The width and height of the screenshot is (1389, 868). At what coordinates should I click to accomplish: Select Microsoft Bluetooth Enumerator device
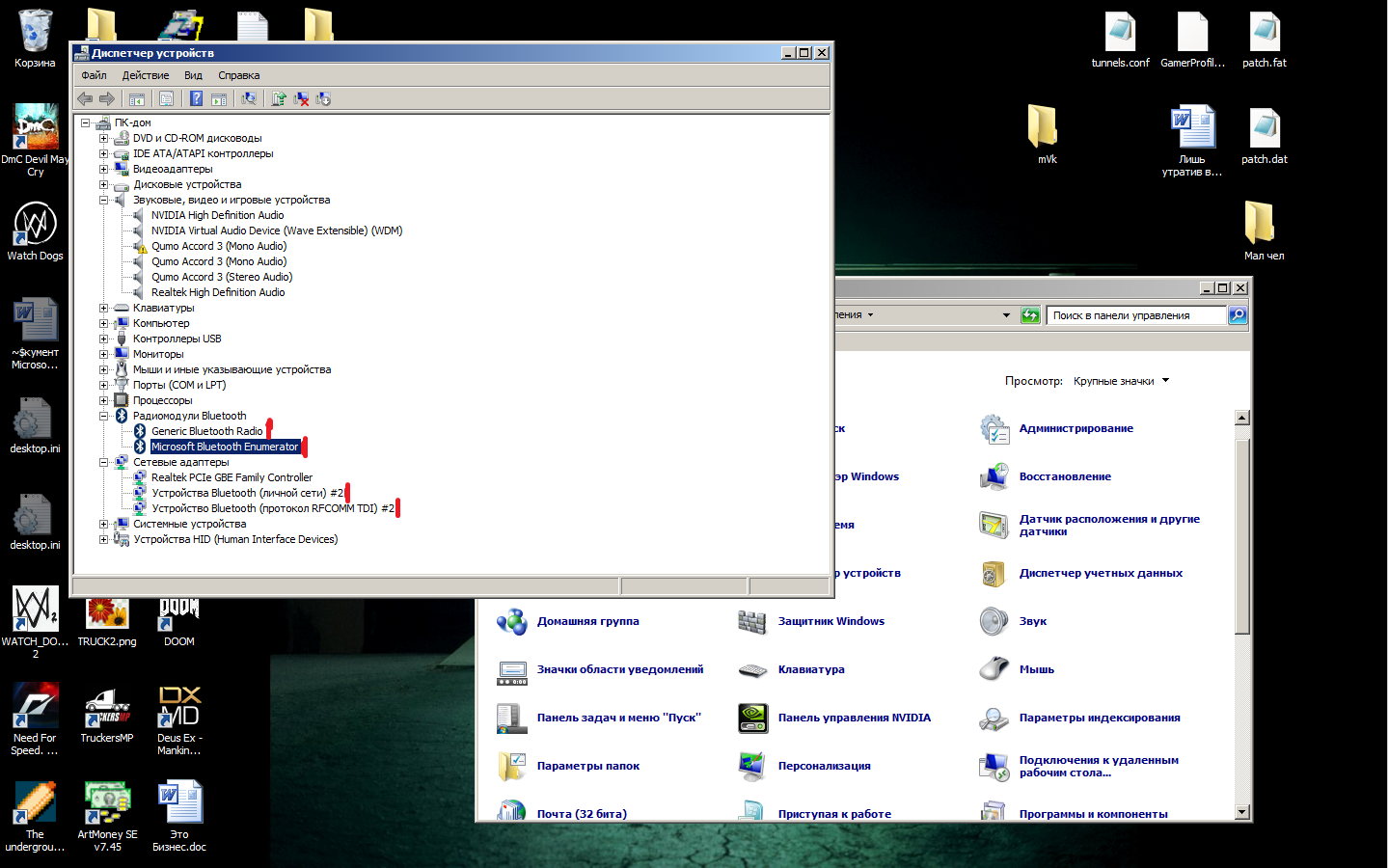point(225,447)
